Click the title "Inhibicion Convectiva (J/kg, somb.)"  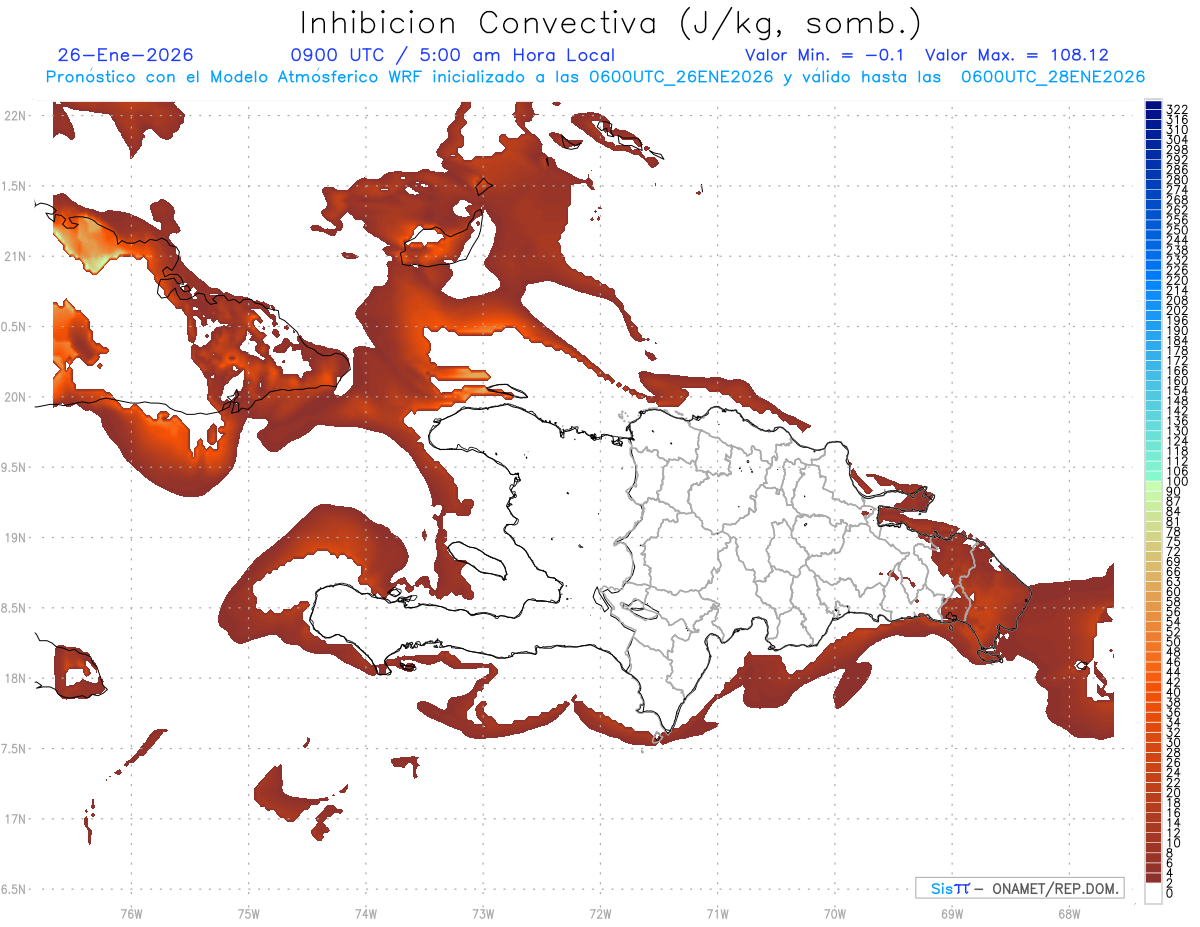(x=610, y=24)
